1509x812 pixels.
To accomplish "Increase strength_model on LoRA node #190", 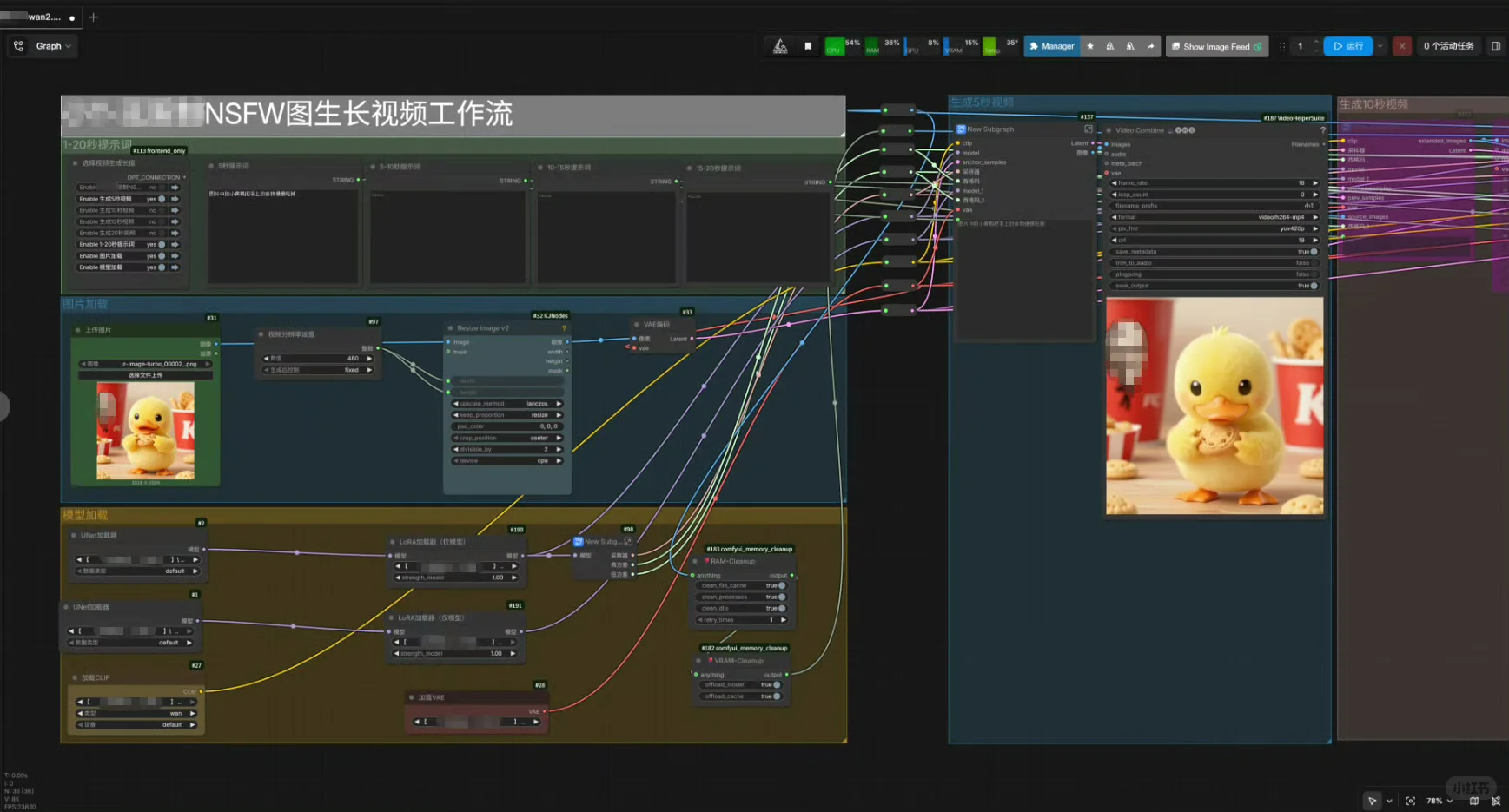I will [514, 578].
